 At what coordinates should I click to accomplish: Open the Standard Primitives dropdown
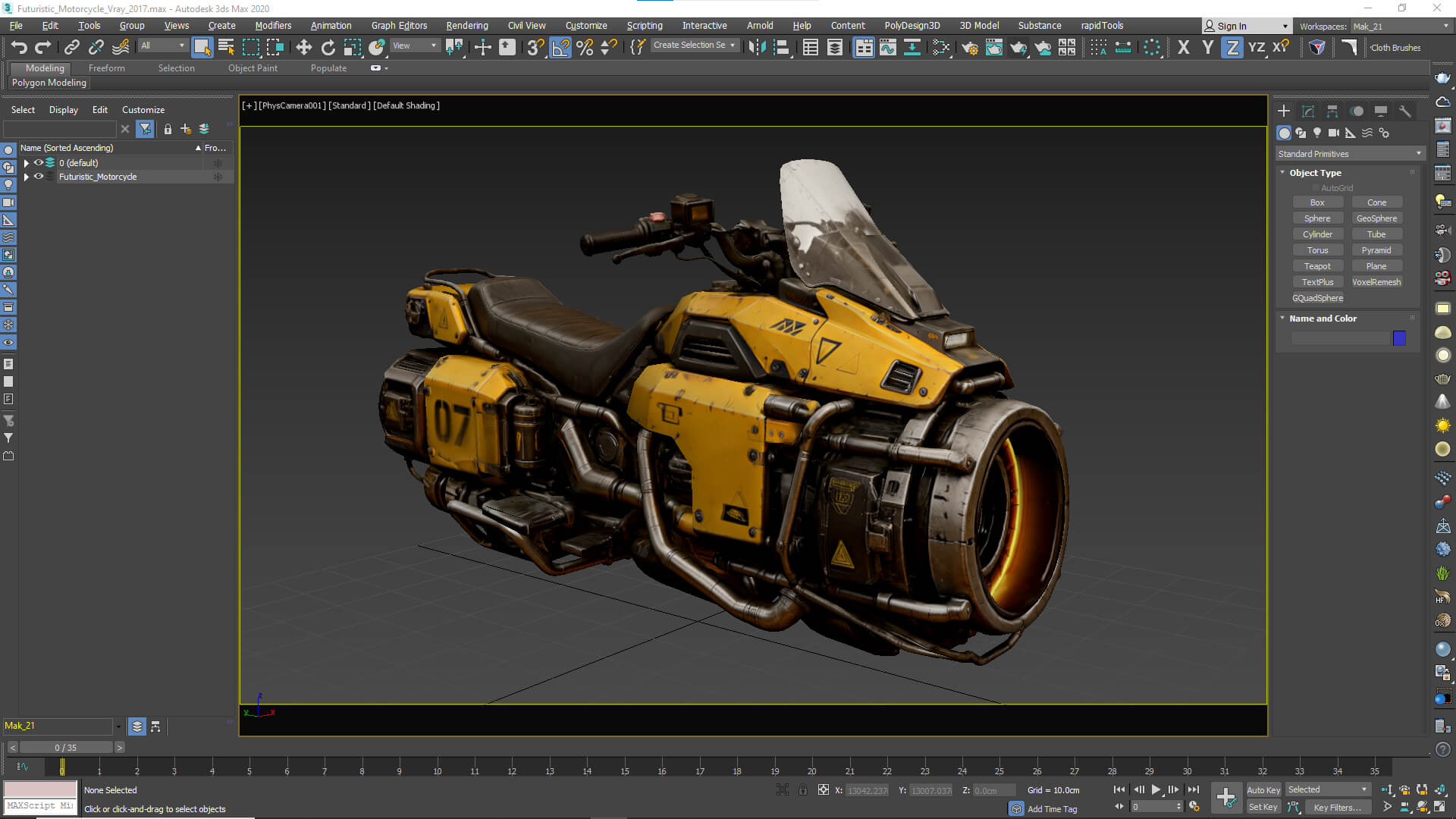1350,154
